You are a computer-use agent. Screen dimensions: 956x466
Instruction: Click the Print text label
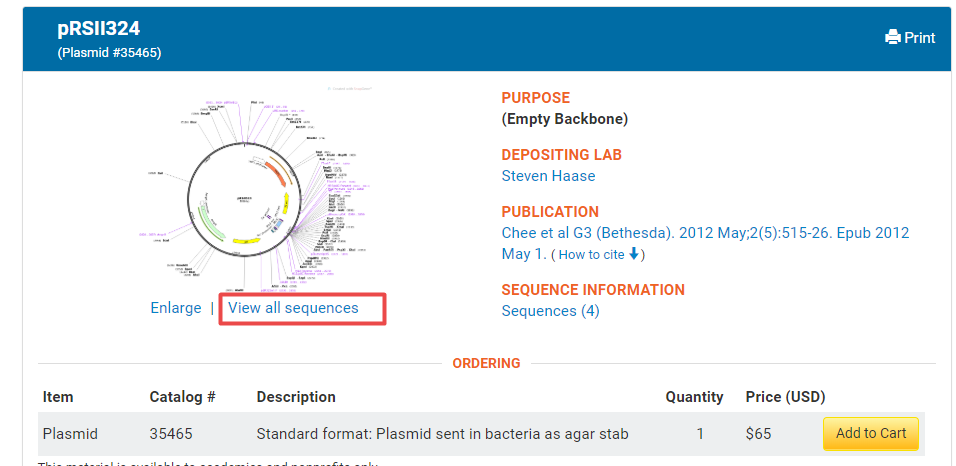tap(920, 38)
